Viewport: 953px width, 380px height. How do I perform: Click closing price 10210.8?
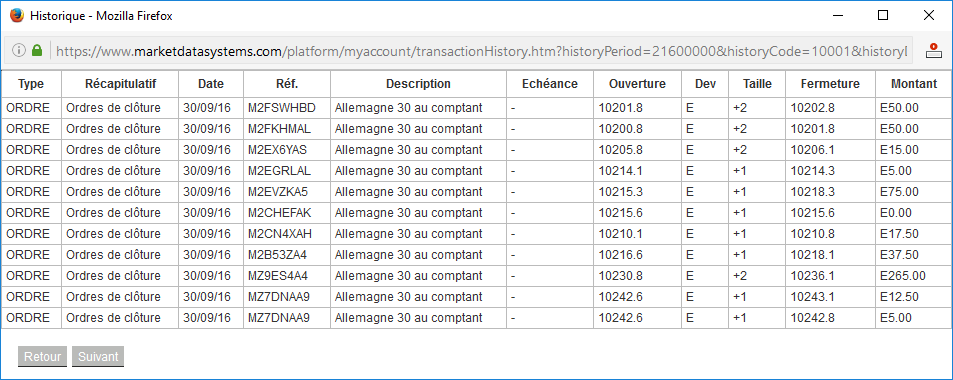[x=813, y=234]
